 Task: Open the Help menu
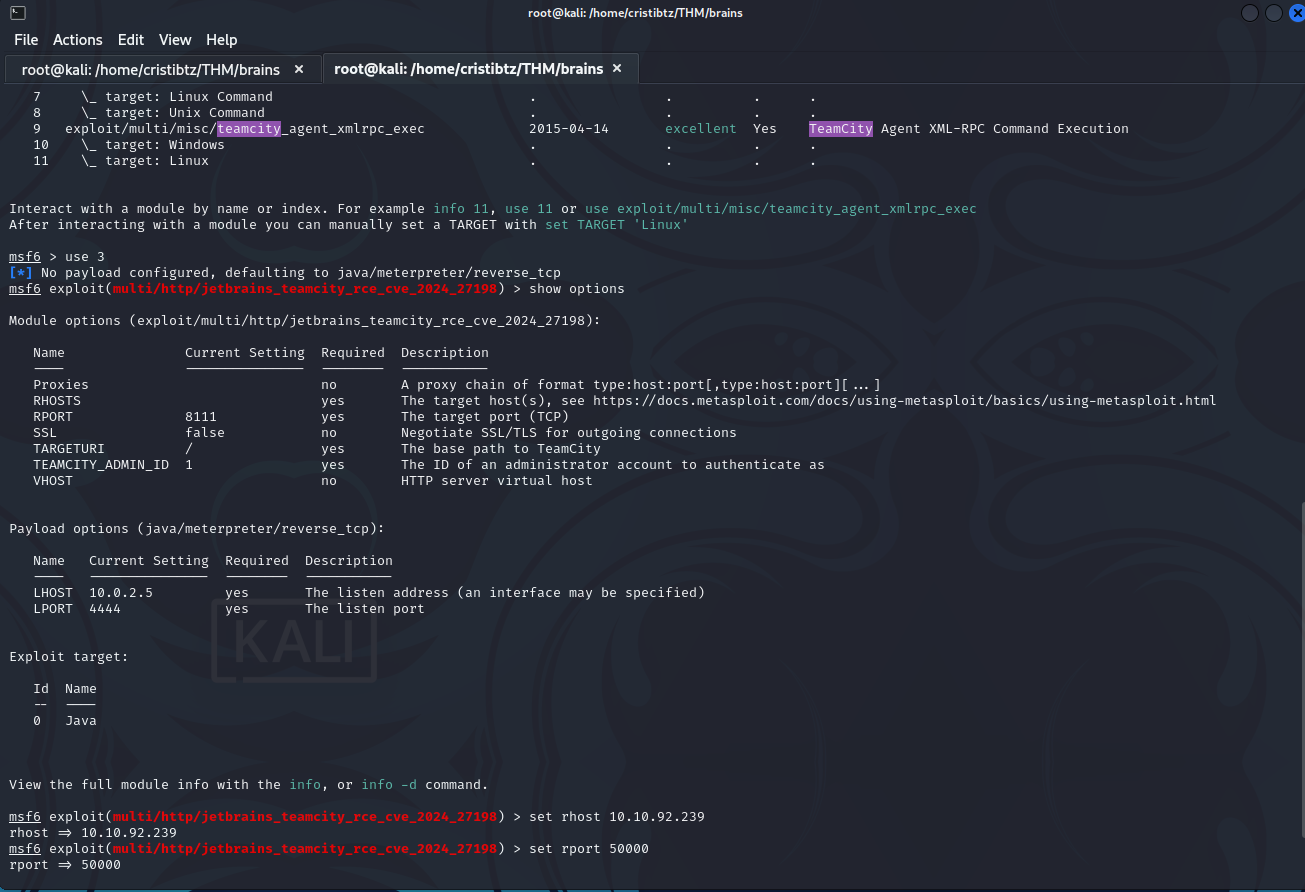tap(222, 40)
